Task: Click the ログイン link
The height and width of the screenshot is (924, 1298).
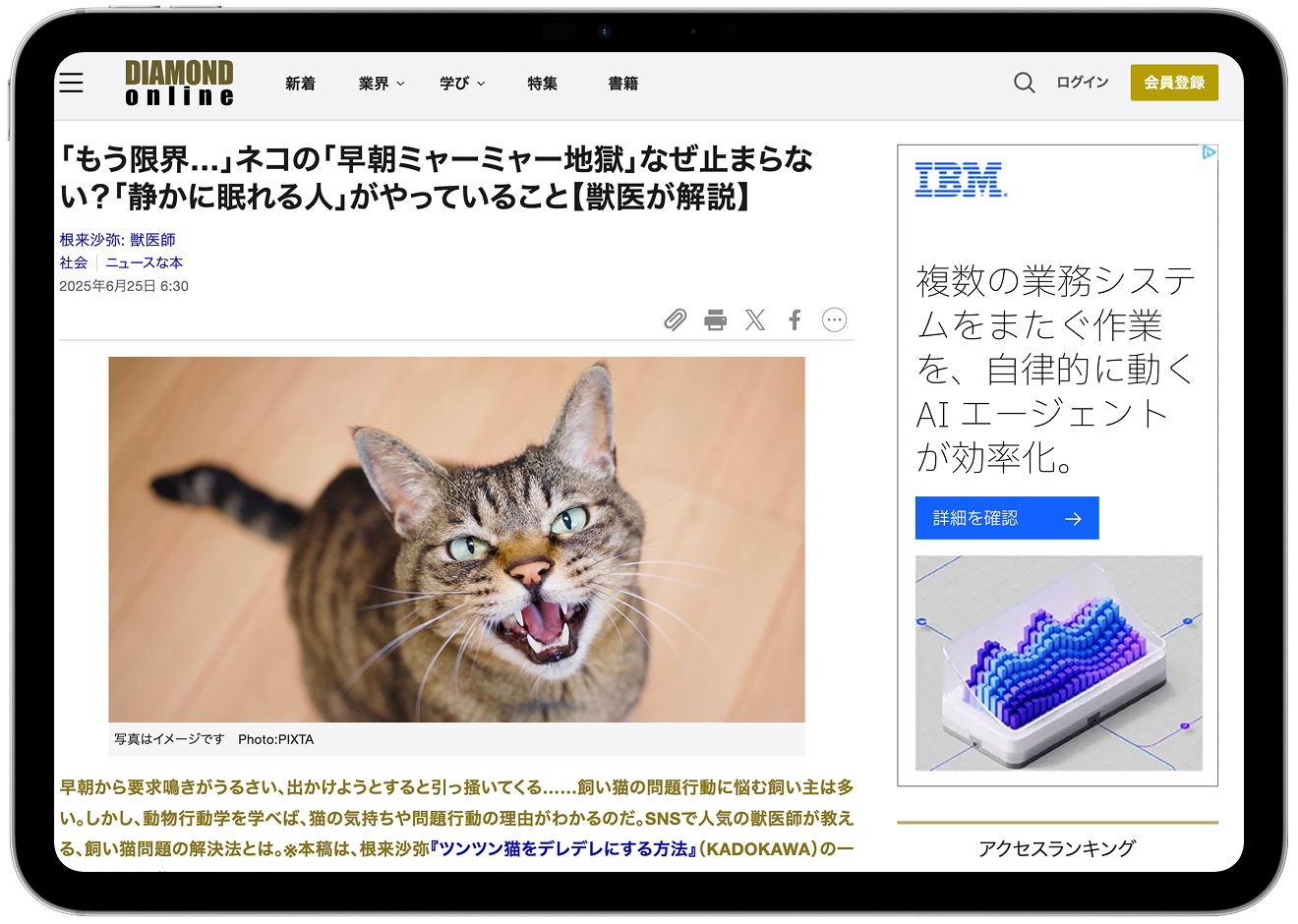Action: pyautogui.click(x=1083, y=83)
